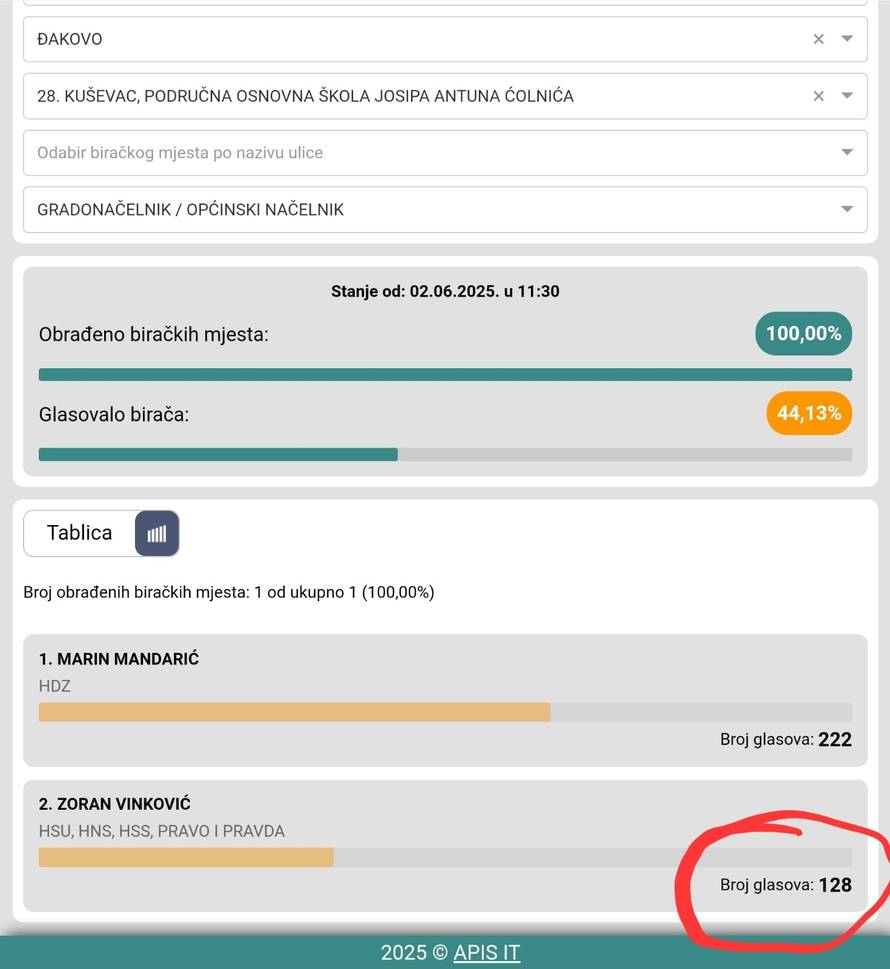
Task: Open the ĐAKOVO city dropdown chevron
Action: (848, 39)
